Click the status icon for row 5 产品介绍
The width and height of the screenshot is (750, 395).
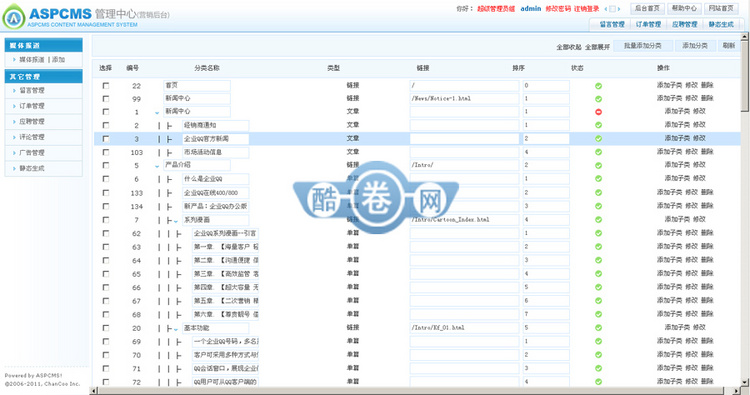598,165
